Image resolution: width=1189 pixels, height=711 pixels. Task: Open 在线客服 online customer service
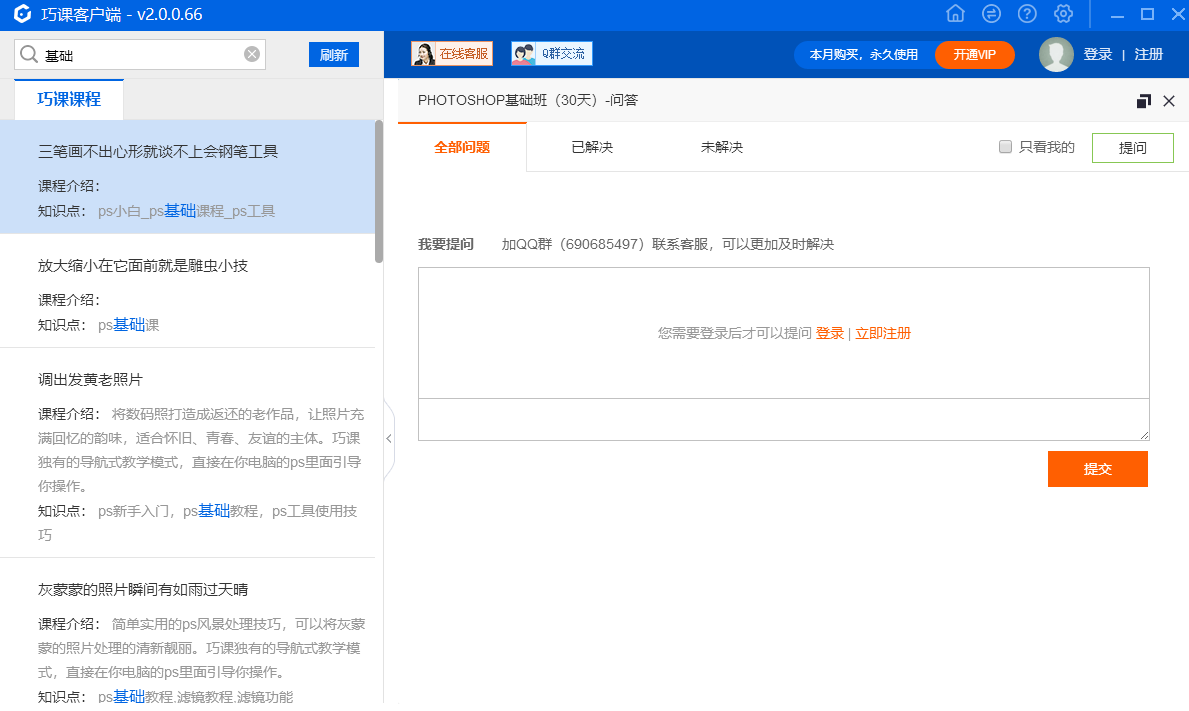tap(451, 53)
